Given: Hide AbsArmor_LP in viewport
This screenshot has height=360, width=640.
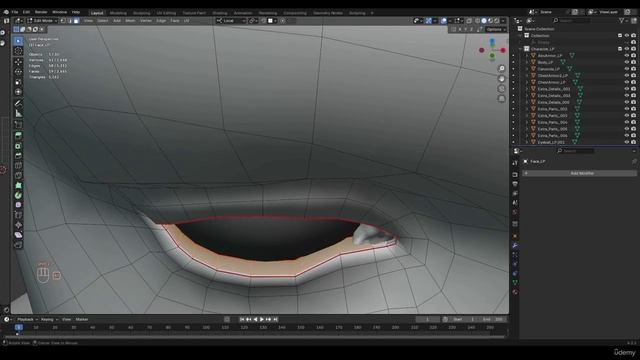Looking at the screenshot, I should [x=627, y=56].
